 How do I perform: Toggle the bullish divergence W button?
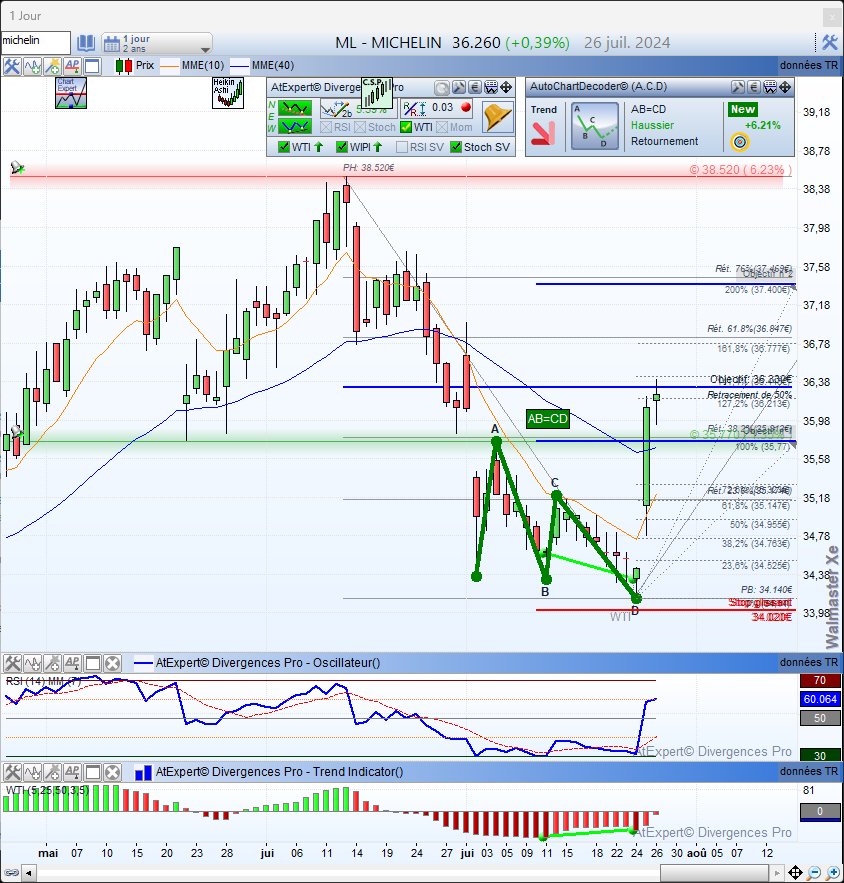click(294, 126)
